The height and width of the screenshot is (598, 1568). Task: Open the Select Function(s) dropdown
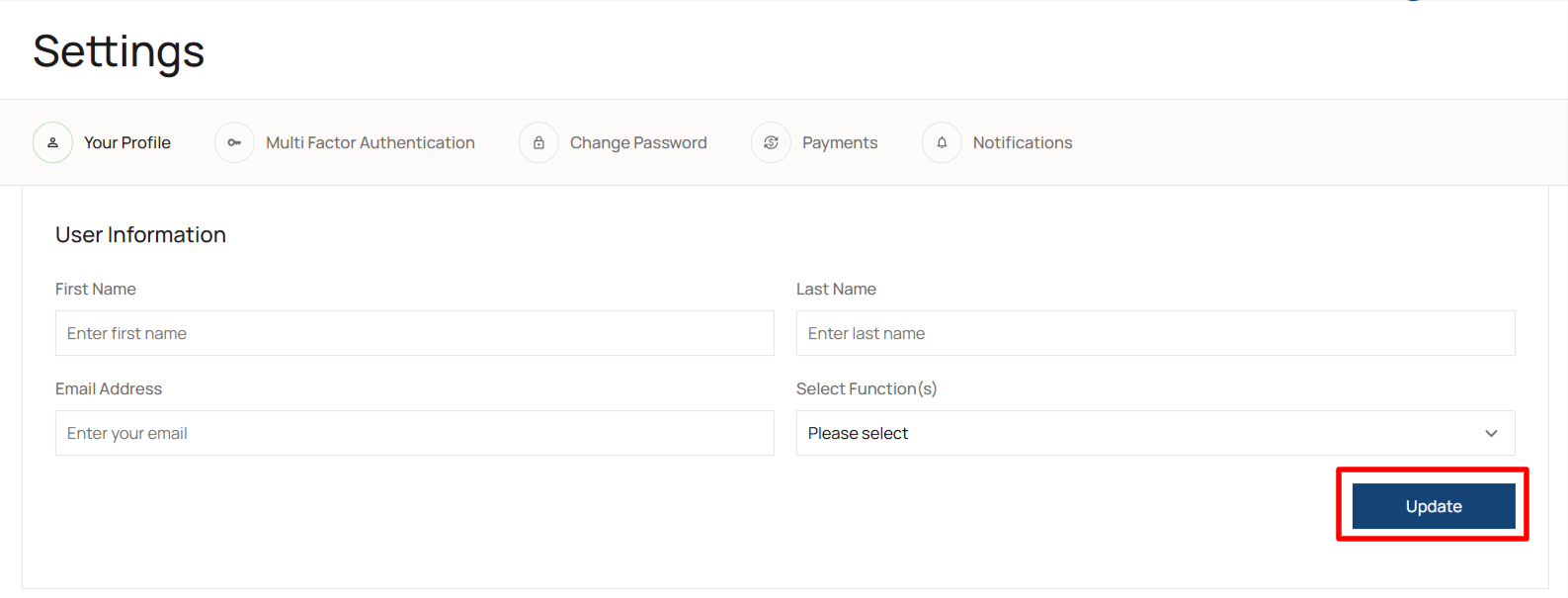1156,433
